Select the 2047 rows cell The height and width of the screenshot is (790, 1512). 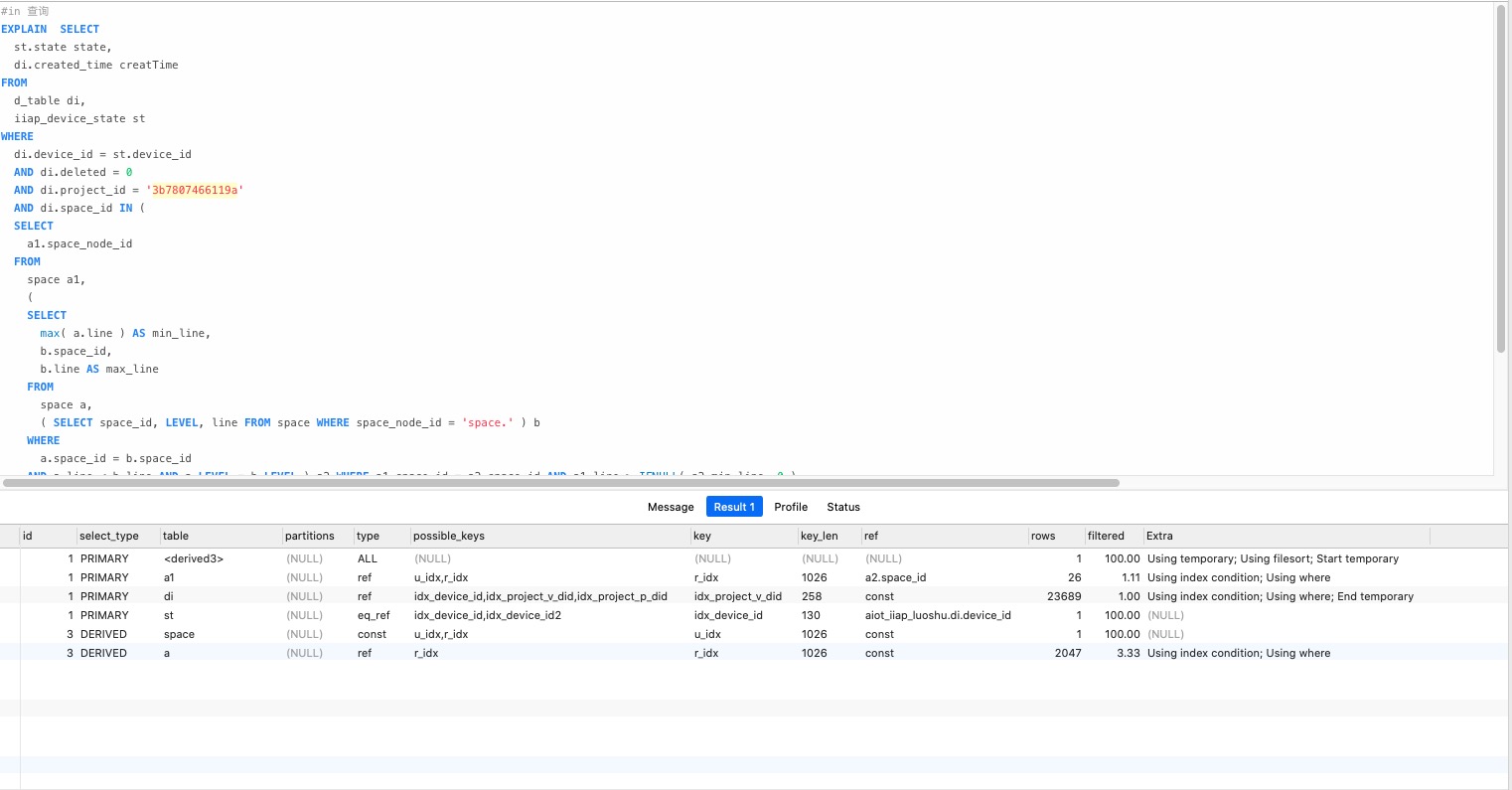tap(1068, 653)
